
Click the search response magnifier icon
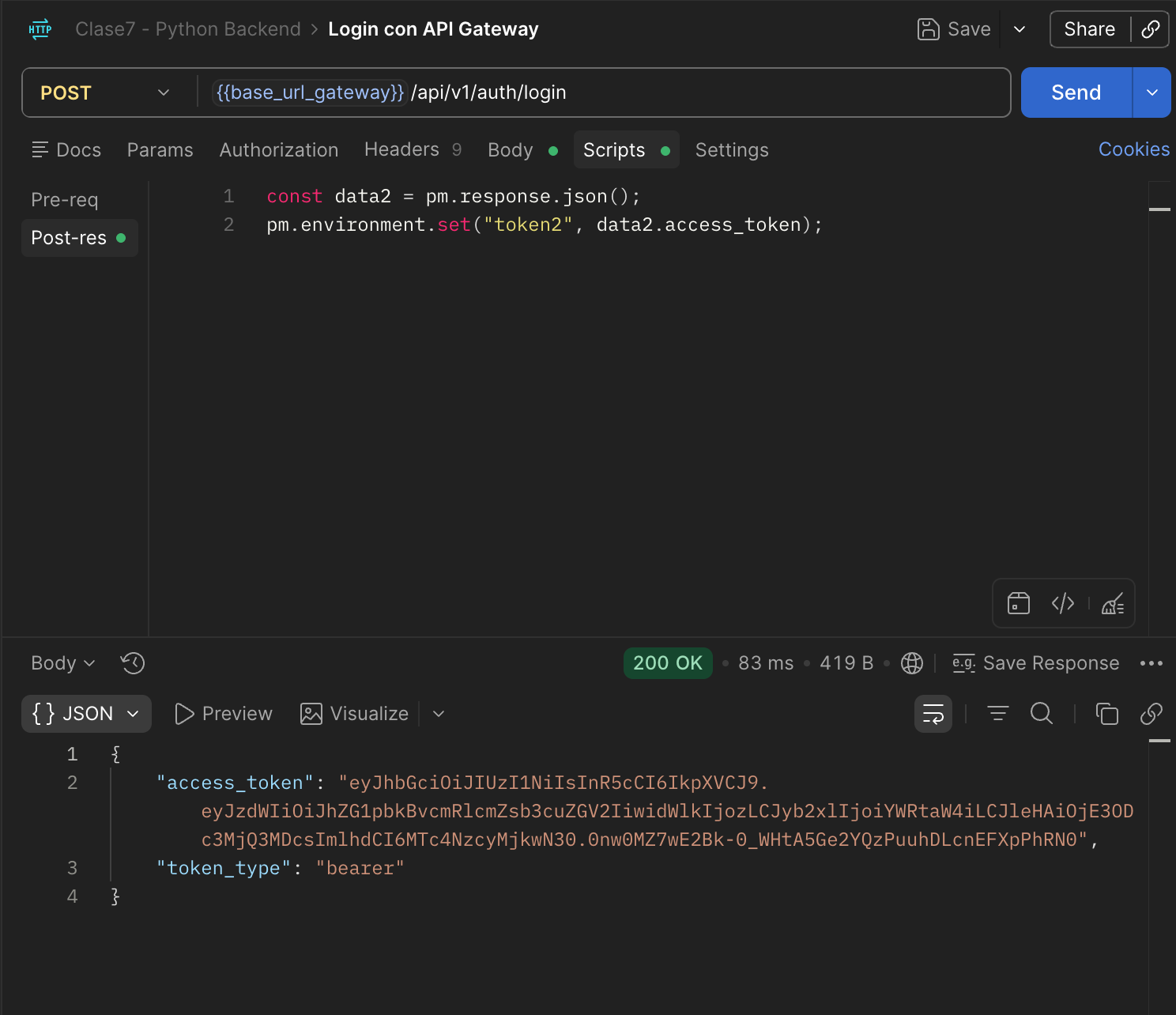pos(1042,714)
